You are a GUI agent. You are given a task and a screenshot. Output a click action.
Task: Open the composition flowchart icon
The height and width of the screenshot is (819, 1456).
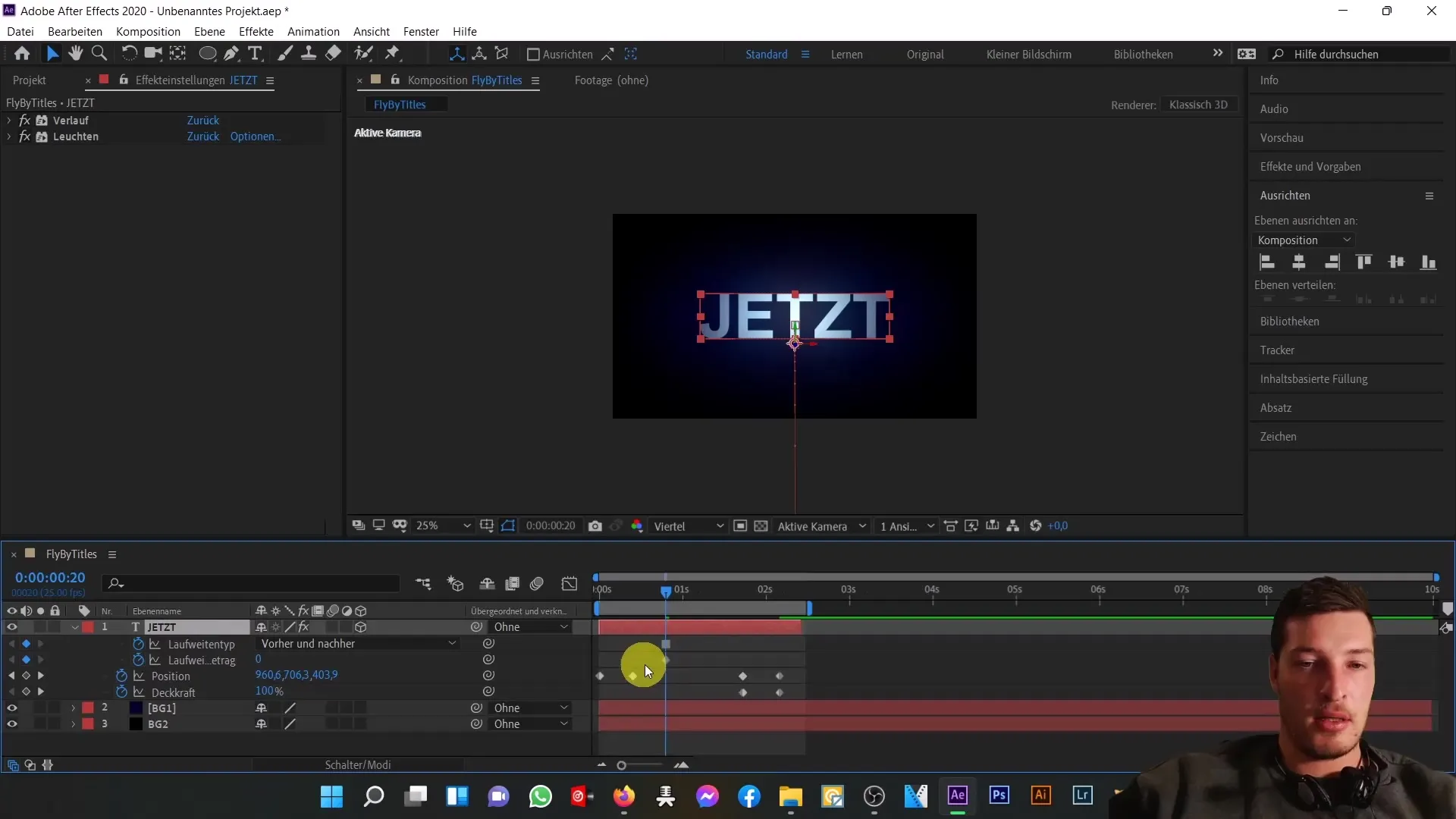point(1012,526)
